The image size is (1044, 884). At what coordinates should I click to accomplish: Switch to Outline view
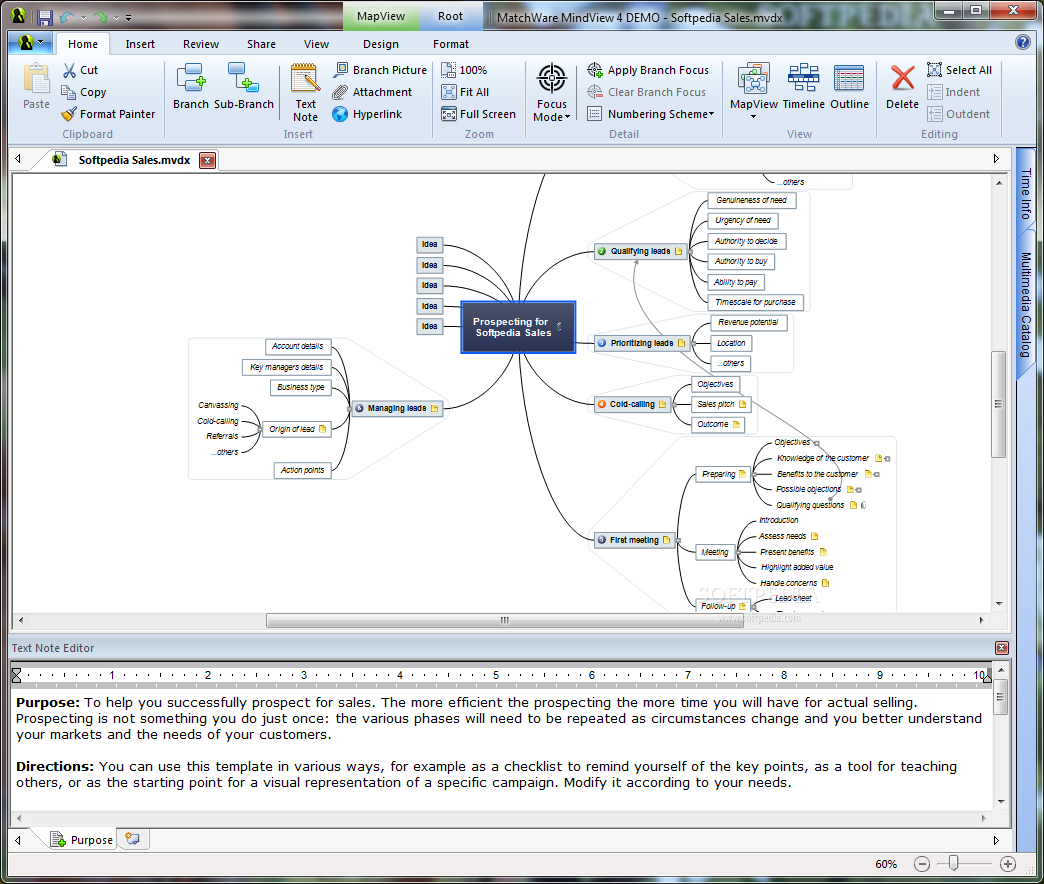pos(849,87)
